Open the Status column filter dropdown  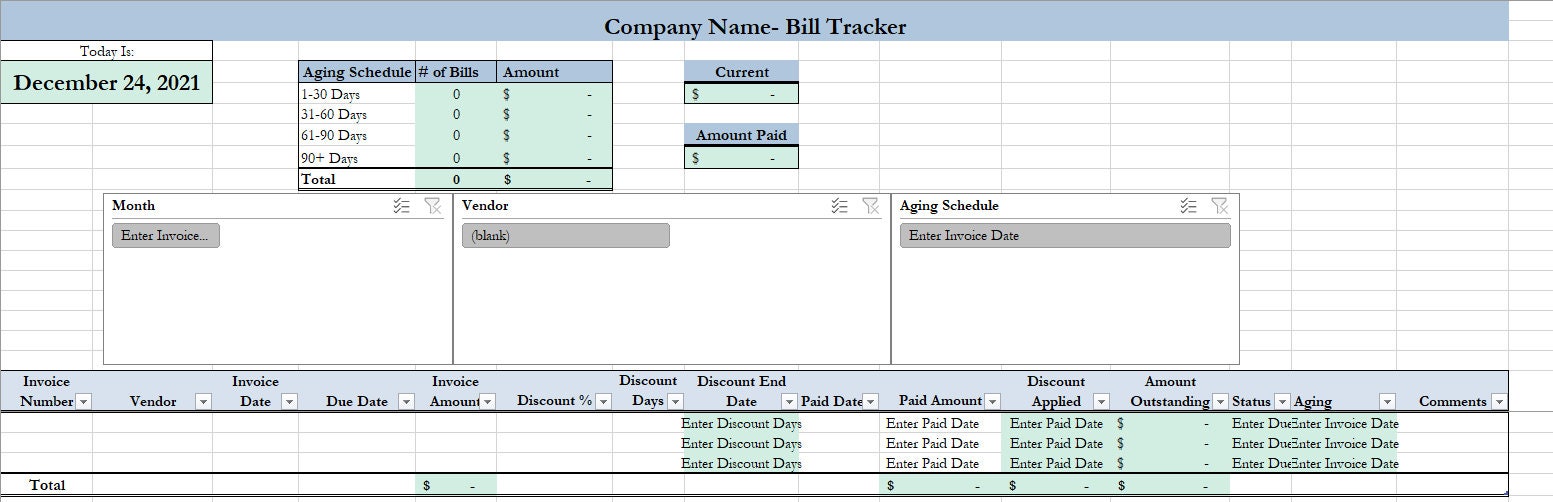coord(1282,402)
